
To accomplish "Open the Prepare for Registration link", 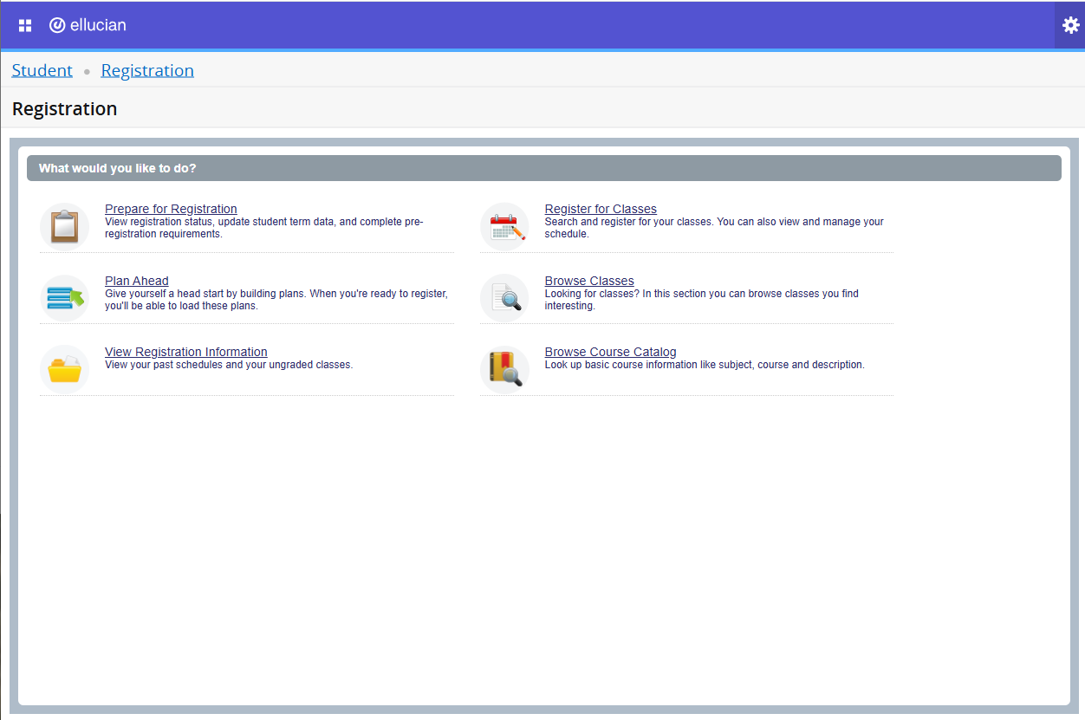I will point(171,209).
